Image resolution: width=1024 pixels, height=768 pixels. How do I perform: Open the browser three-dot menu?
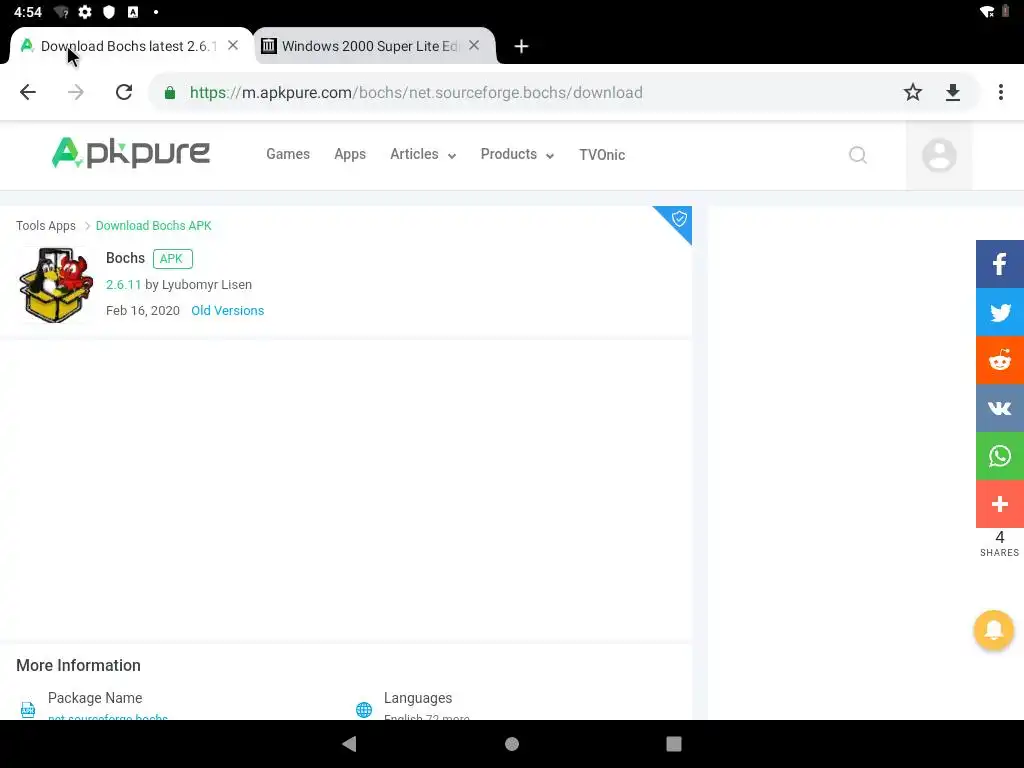[x=1000, y=92]
